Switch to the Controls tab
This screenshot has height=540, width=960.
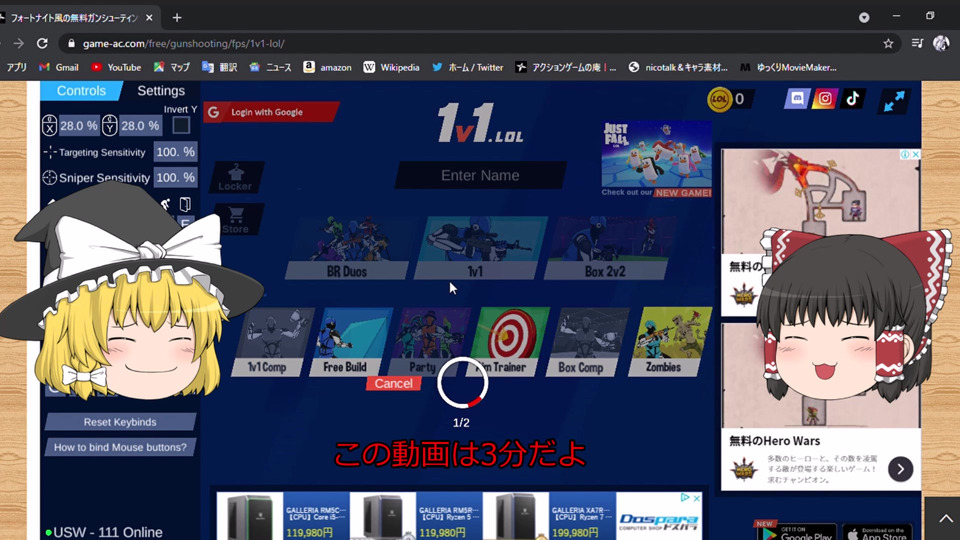tap(81, 91)
